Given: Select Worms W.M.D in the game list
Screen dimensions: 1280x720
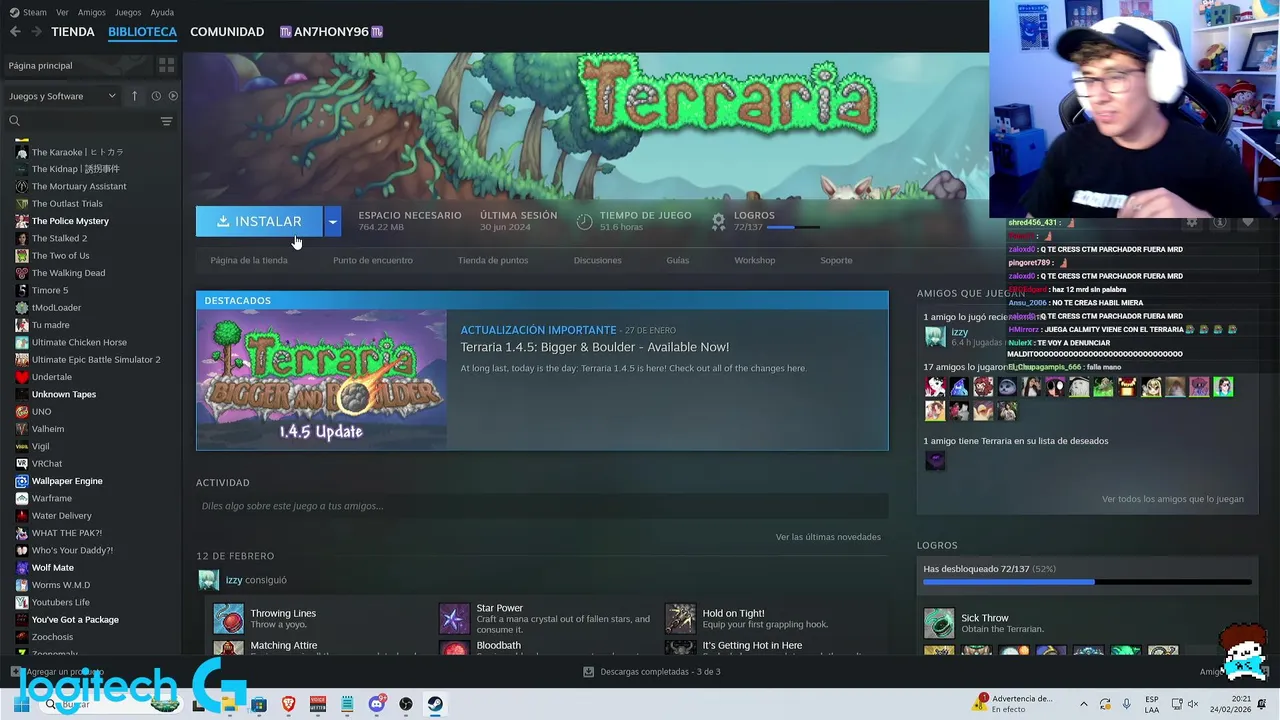Looking at the screenshot, I should click(x=61, y=585).
